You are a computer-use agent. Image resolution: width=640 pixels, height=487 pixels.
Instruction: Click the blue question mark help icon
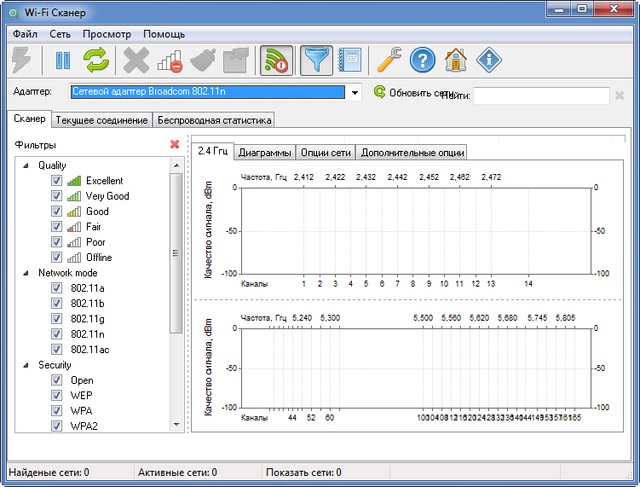tap(423, 61)
